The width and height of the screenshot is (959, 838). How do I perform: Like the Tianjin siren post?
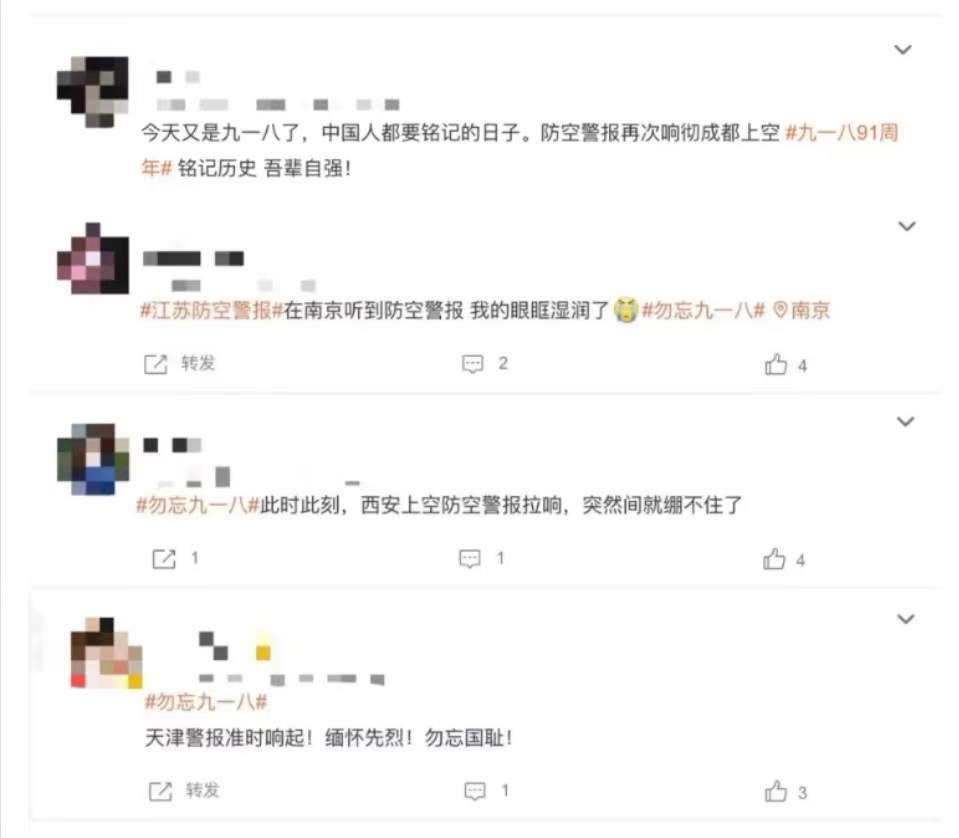pyautogui.click(x=786, y=792)
